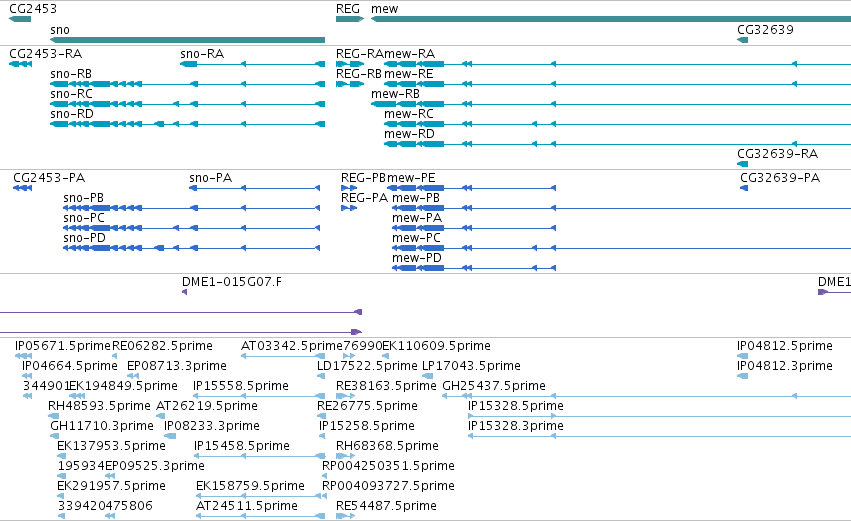Select sno-RA transcript label
Viewport: 851px width, 521px height.
coord(202,54)
